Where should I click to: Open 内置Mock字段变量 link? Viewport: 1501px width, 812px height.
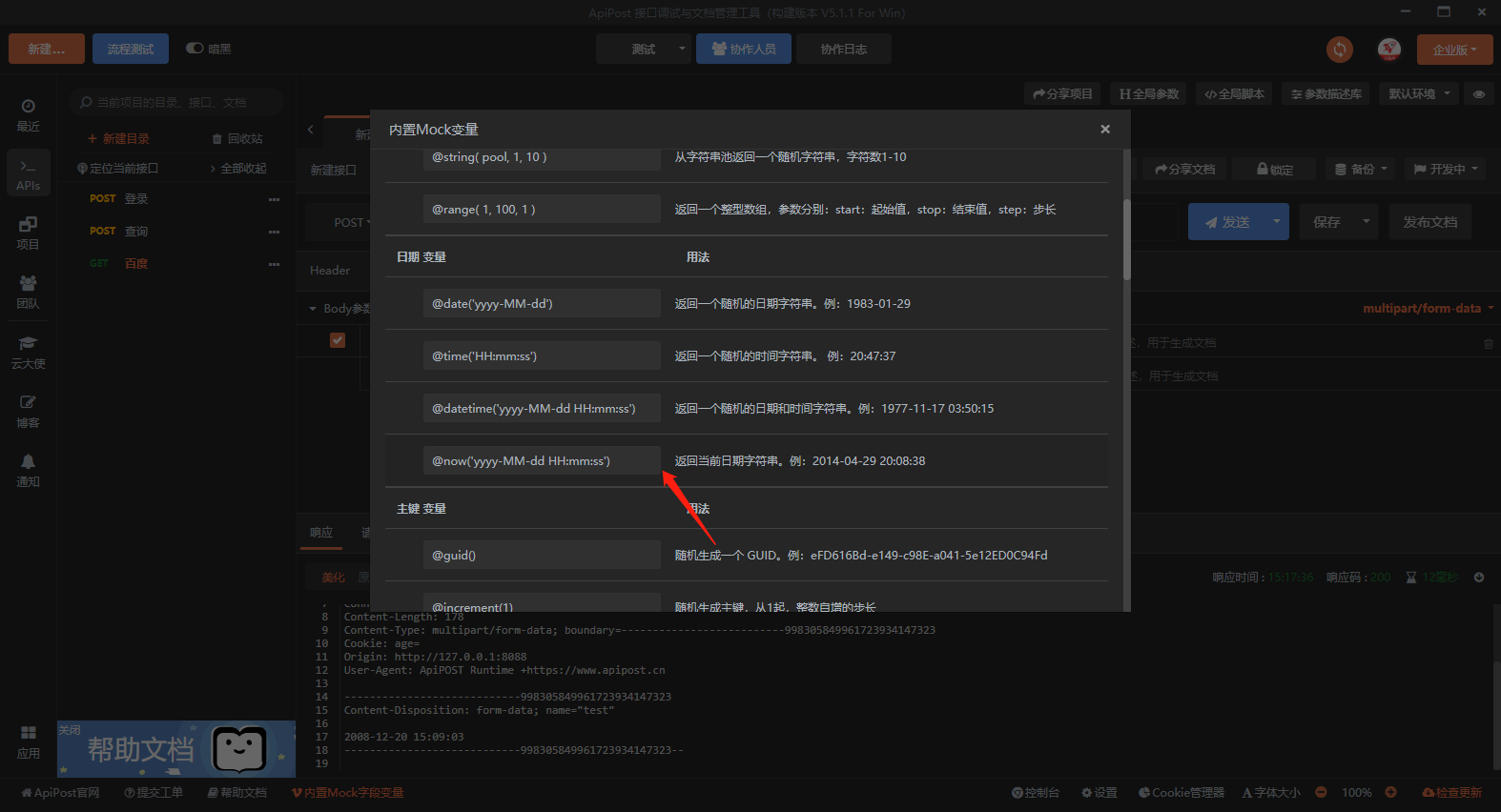tap(348, 792)
